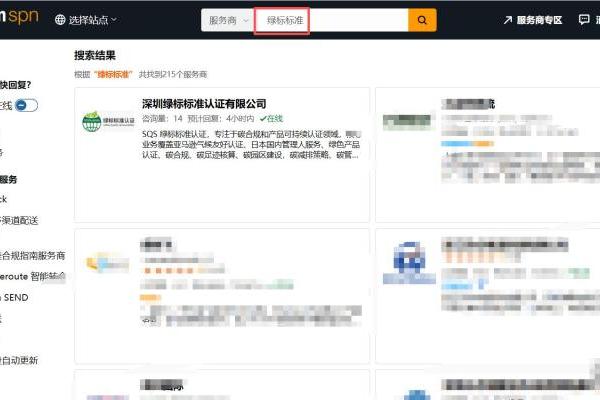Click the 咨询量: 14 text
The width and height of the screenshot is (600, 400).
pyautogui.click(x=162, y=119)
